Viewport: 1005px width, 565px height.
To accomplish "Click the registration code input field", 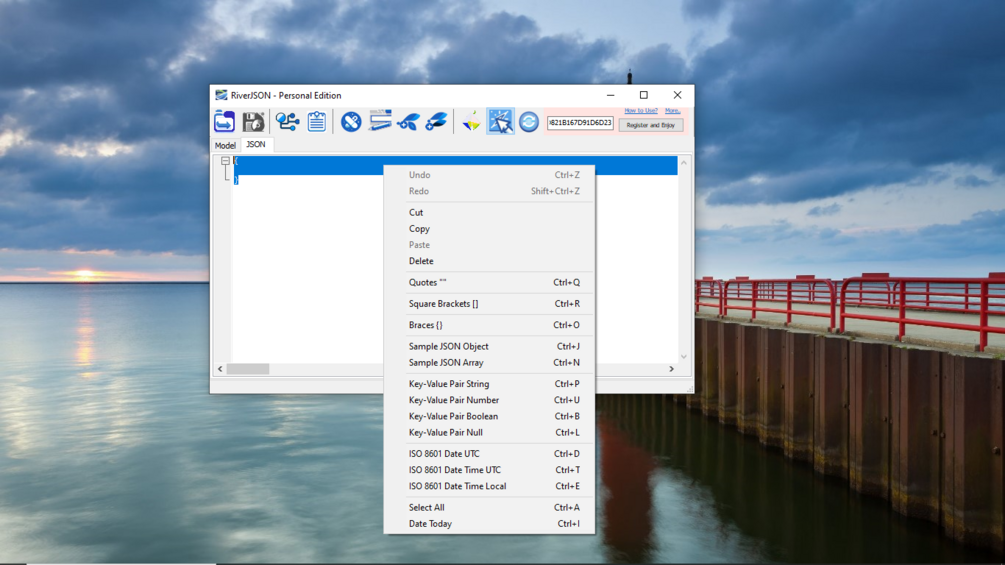I will point(580,122).
